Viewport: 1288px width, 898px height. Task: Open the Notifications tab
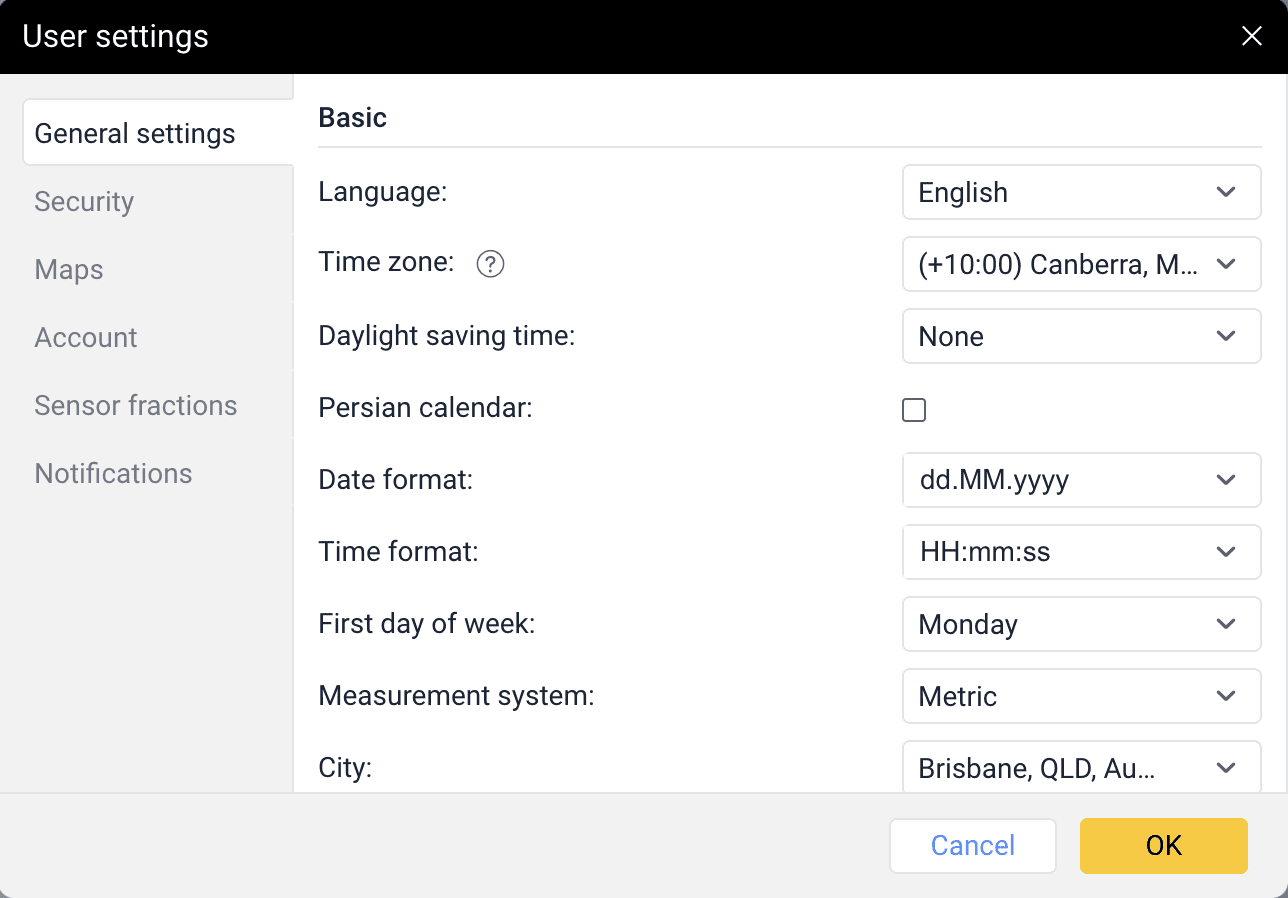(x=113, y=474)
